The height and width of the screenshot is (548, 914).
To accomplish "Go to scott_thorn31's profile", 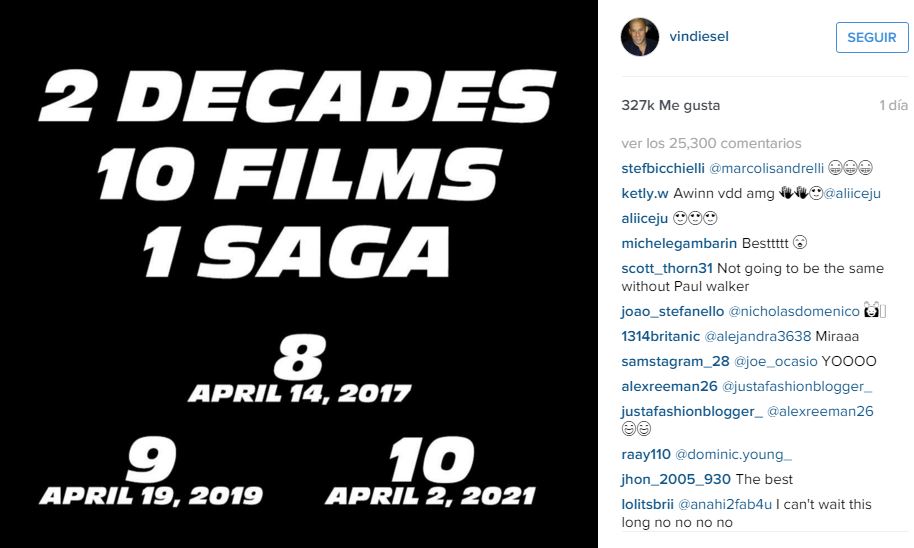I will (x=667, y=268).
